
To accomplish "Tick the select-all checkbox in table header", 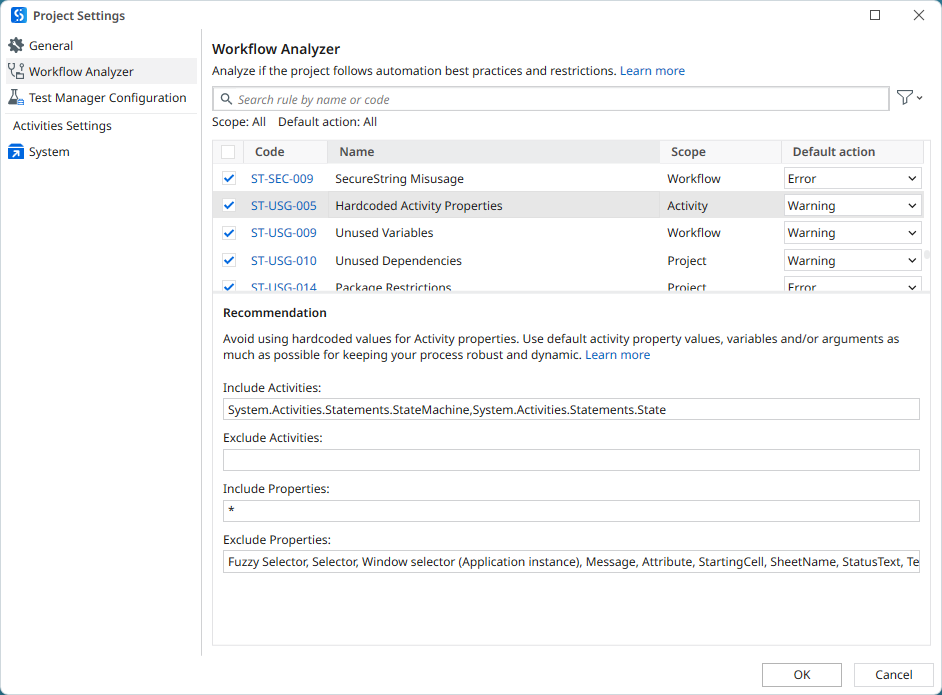I will (x=228, y=152).
